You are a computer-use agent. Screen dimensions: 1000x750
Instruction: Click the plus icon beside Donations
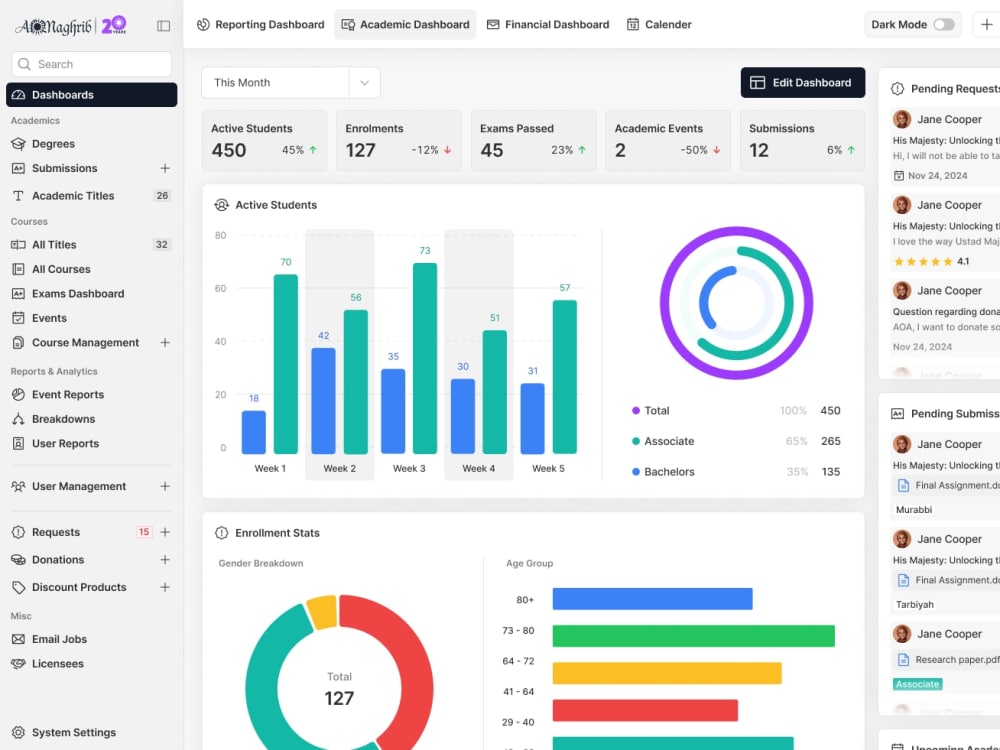[165, 559]
